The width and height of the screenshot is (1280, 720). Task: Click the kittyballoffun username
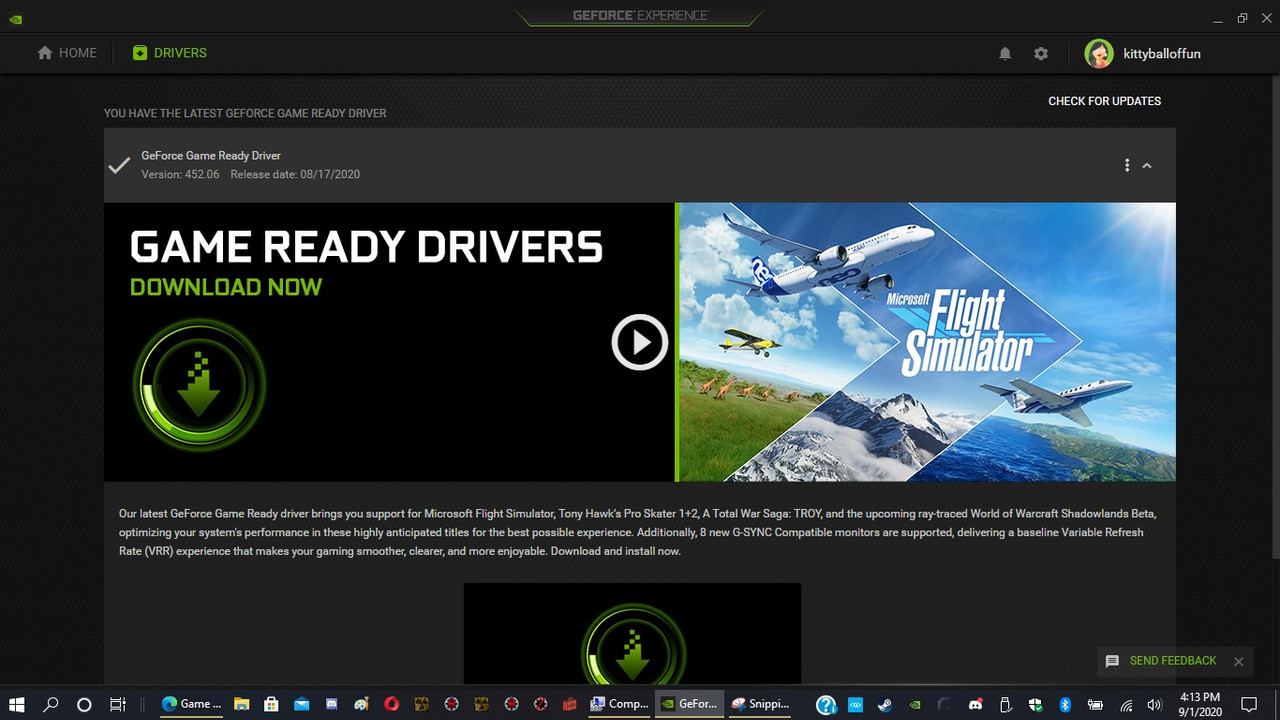1162,54
